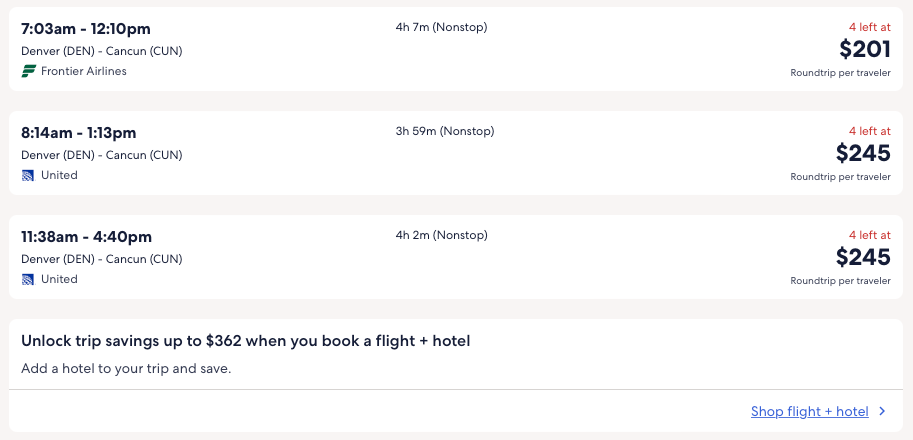The width and height of the screenshot is (913, 440).
Task: Click the $245 price on the 8:14am flight
Action: [864, 153]
